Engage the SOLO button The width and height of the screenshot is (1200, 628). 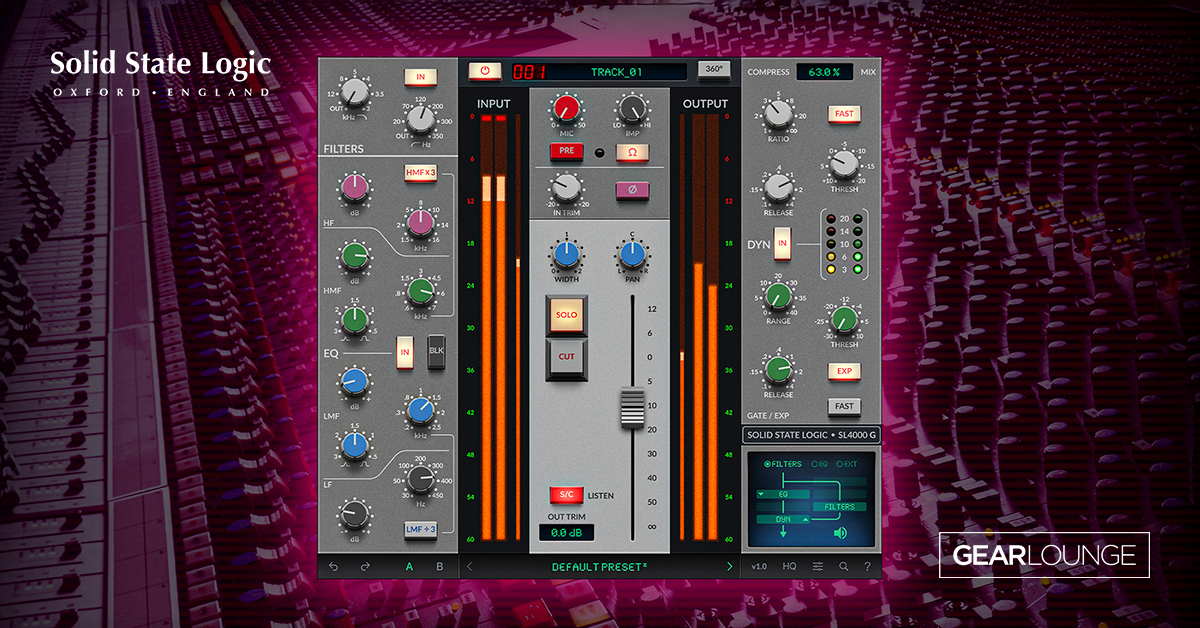click(x=567, y=315)
